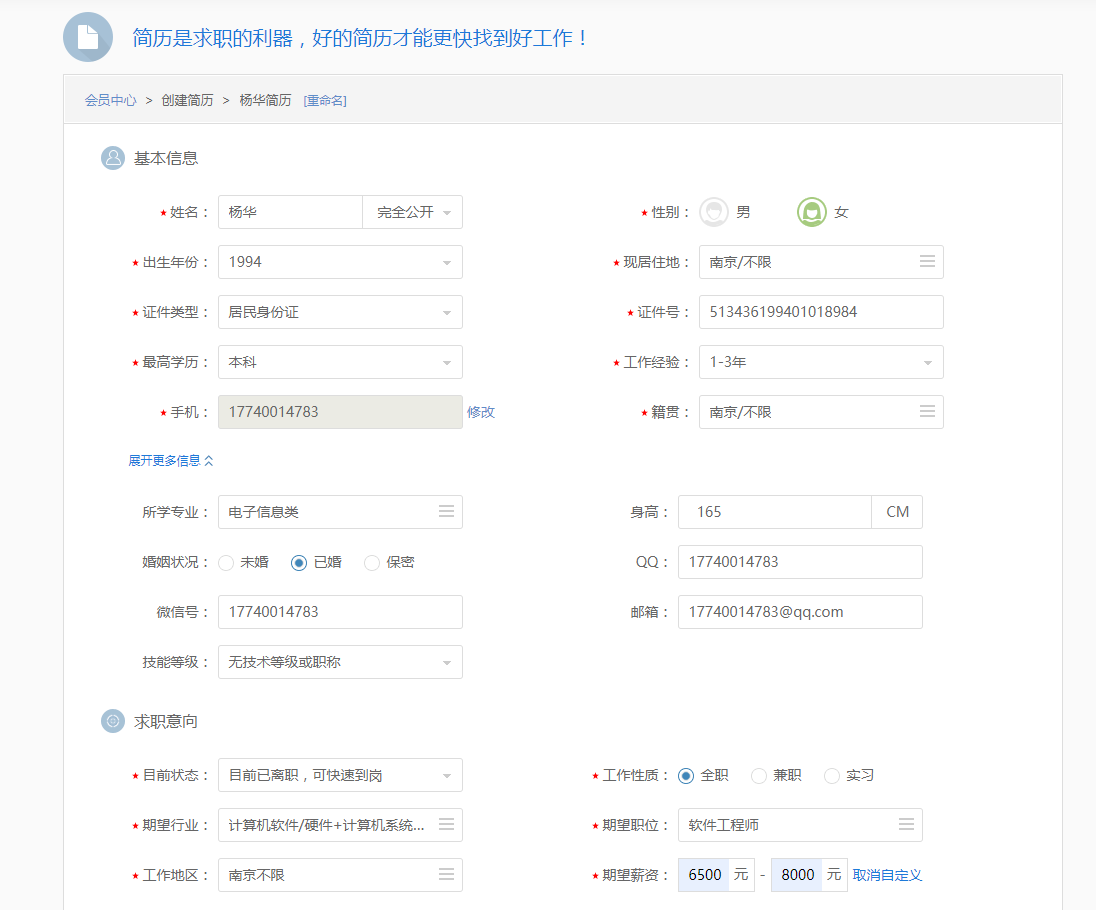The image size is (1096, 910).
Task: Select the male gender avatar icon
Action: (713, 212)
